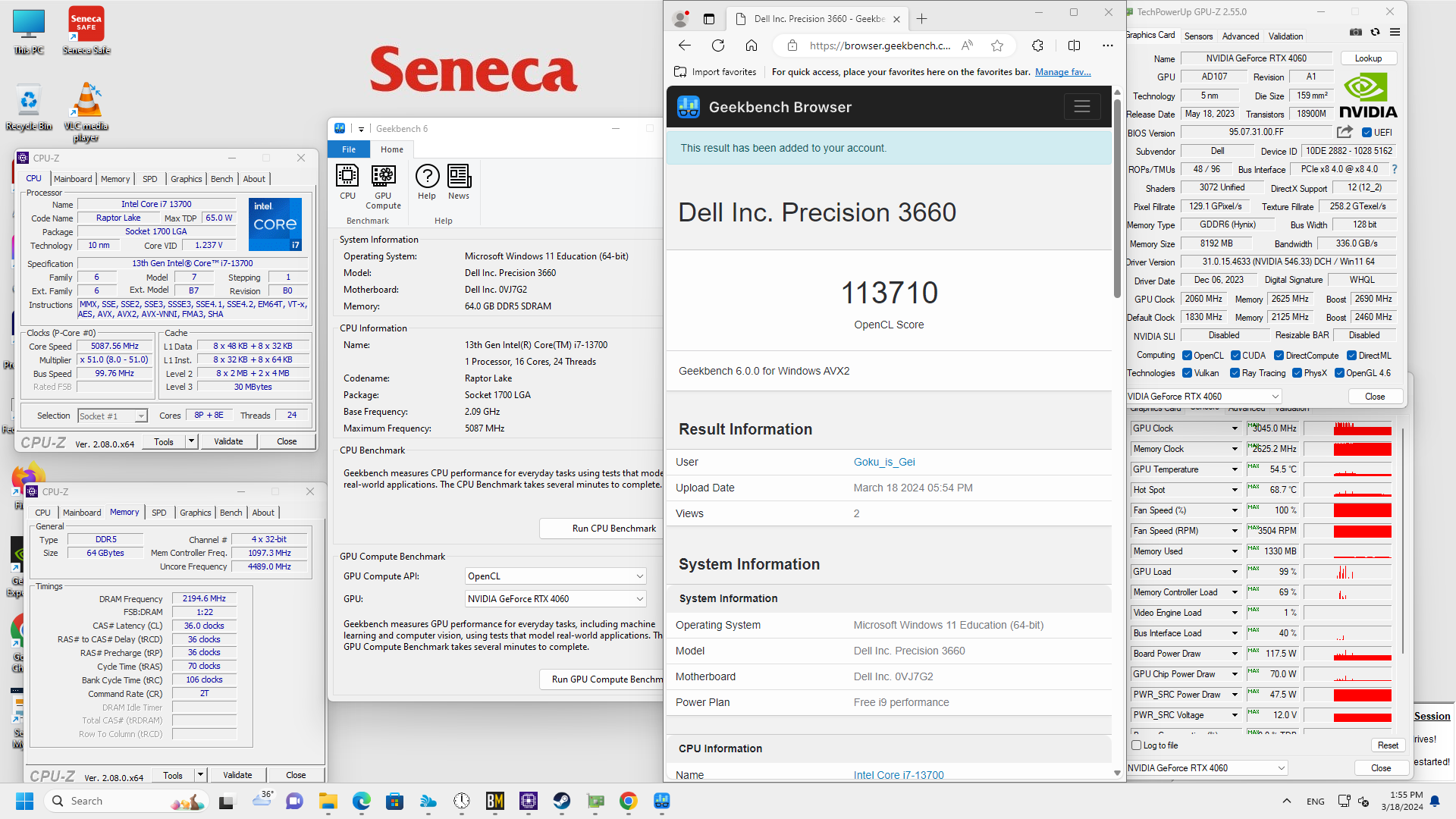Click the notification bell in system tray

(x=1435, y=801)
